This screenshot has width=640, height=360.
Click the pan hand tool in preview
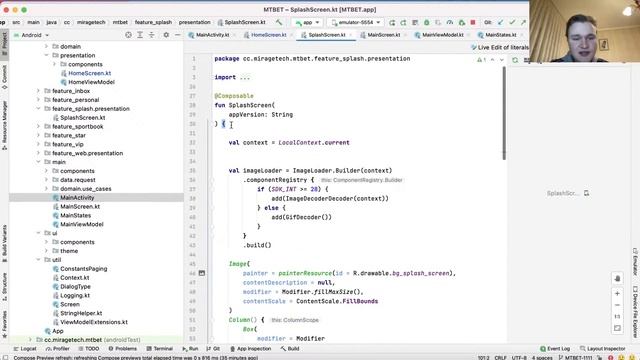point(617,278)
